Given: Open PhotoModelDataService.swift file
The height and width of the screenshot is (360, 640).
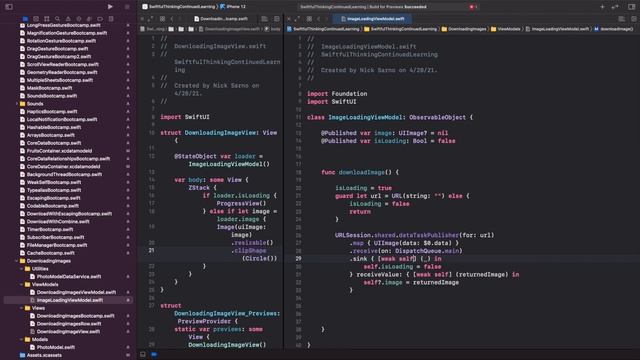Looking at the screenshot, I should pos(65,277).
